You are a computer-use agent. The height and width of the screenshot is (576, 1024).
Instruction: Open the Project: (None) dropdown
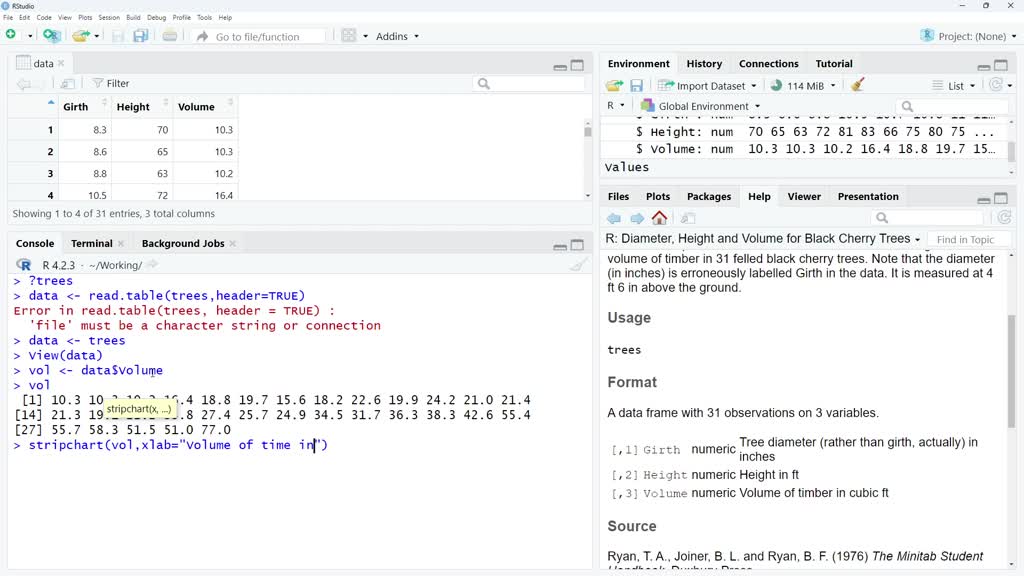(x=968, y=36)
